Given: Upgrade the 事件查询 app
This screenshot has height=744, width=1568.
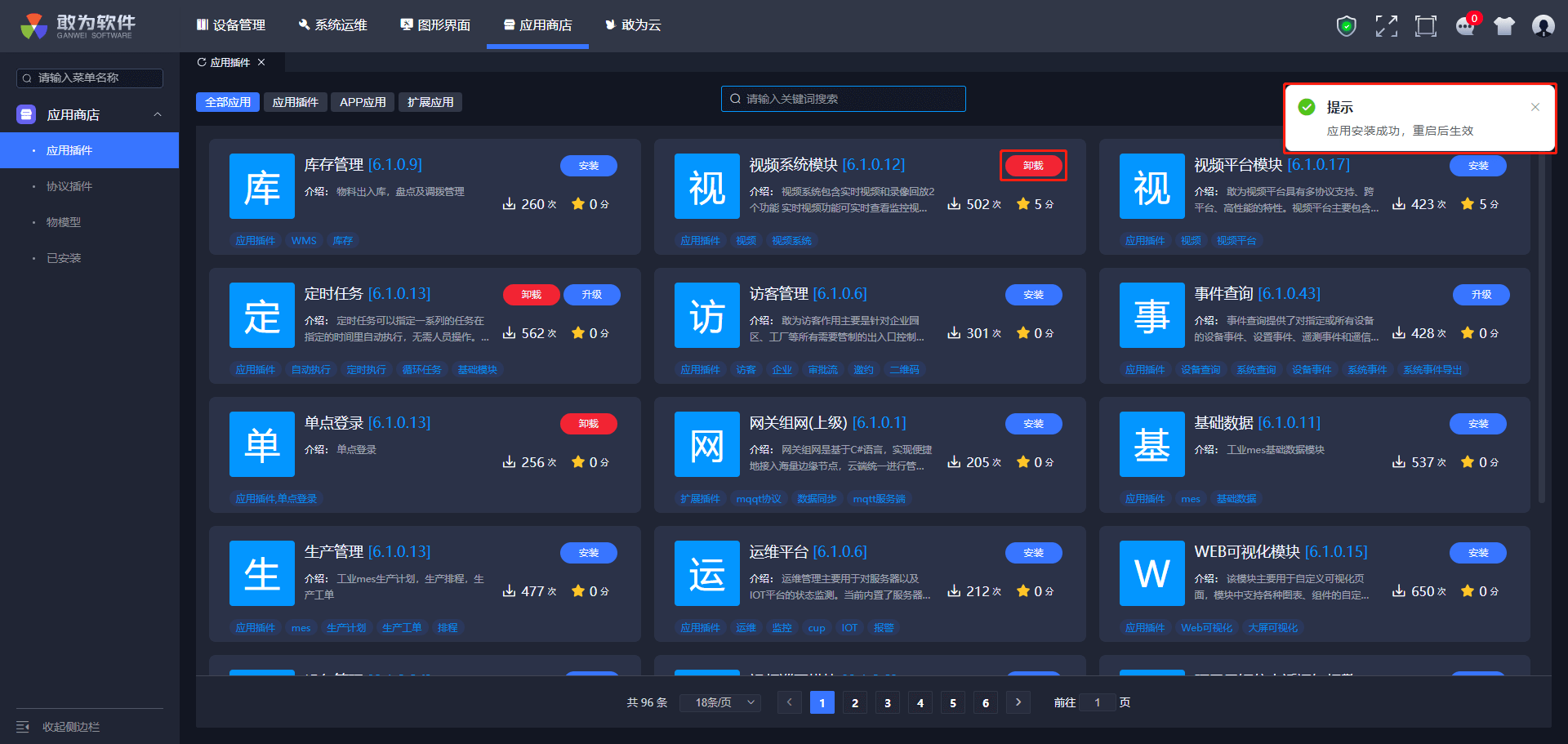Looking at the screenshot, I should [x=1481, y=295].
